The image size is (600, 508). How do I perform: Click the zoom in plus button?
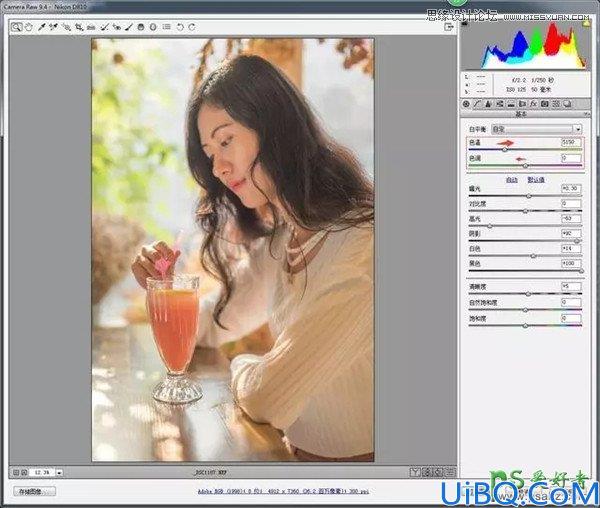(24, 473)
